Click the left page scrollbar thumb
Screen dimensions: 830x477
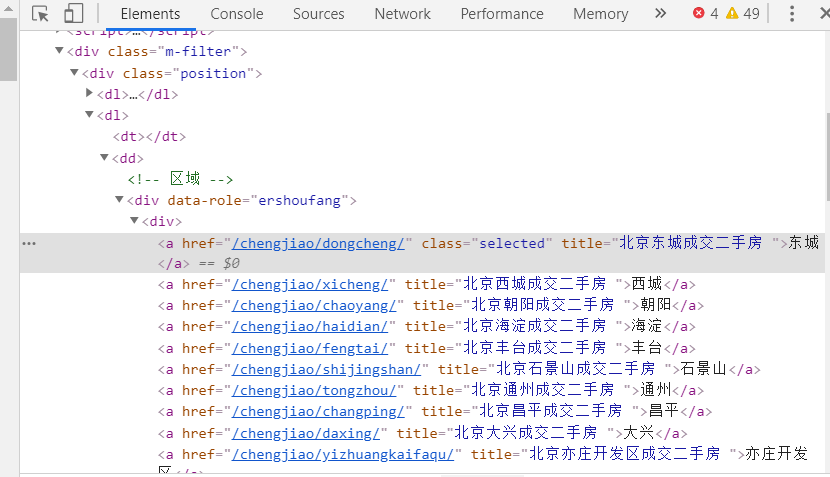[8, 50]
